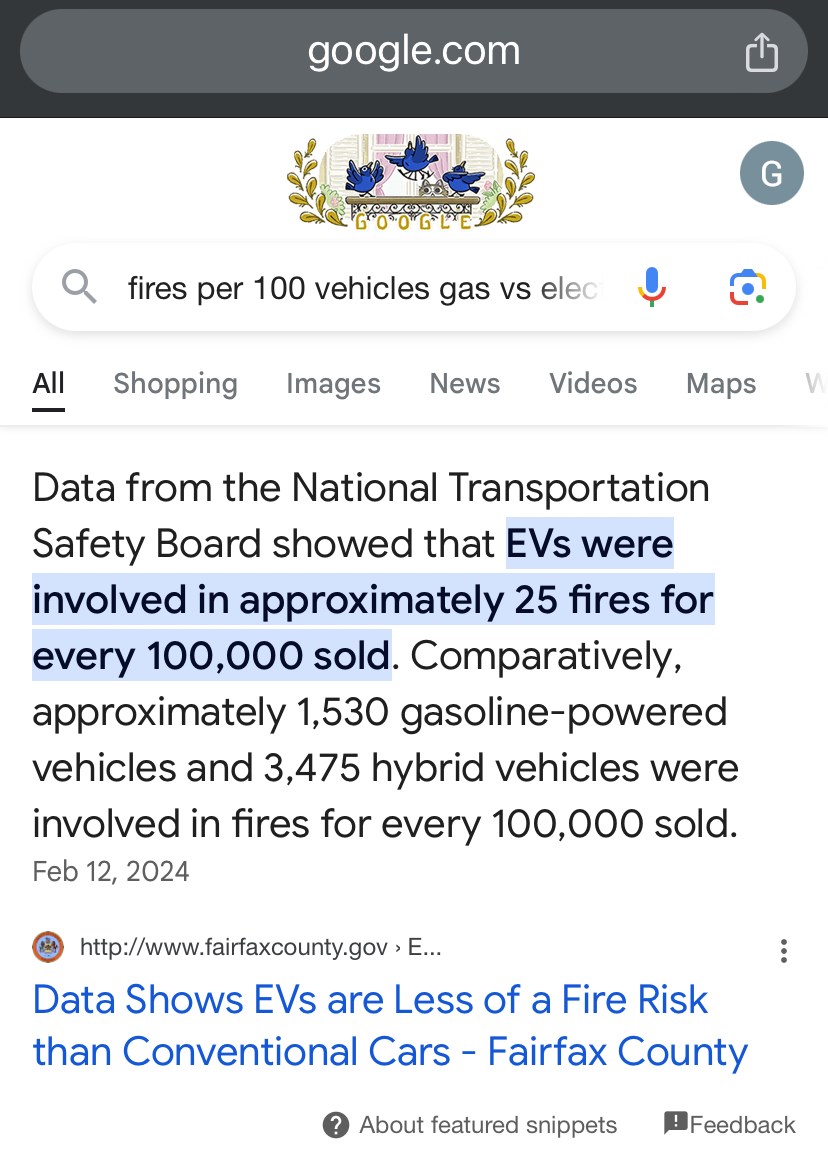
Task: Tap the share icon in address bar
Action: pos(761,52)
